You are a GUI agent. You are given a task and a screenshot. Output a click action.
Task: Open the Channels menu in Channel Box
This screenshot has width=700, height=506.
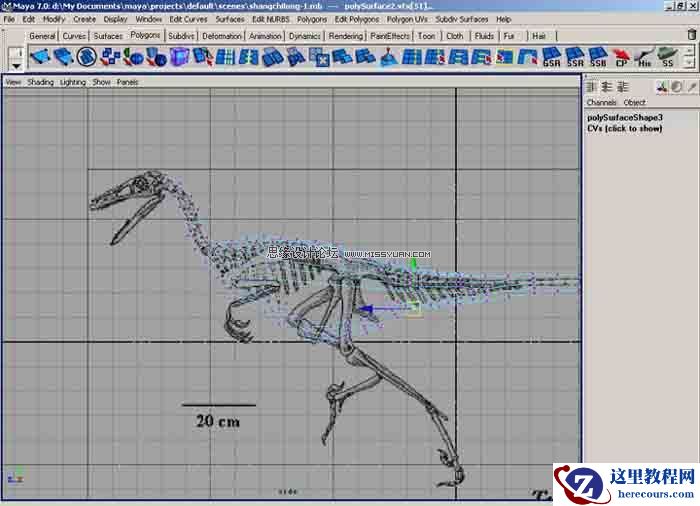tap(601, 102)
